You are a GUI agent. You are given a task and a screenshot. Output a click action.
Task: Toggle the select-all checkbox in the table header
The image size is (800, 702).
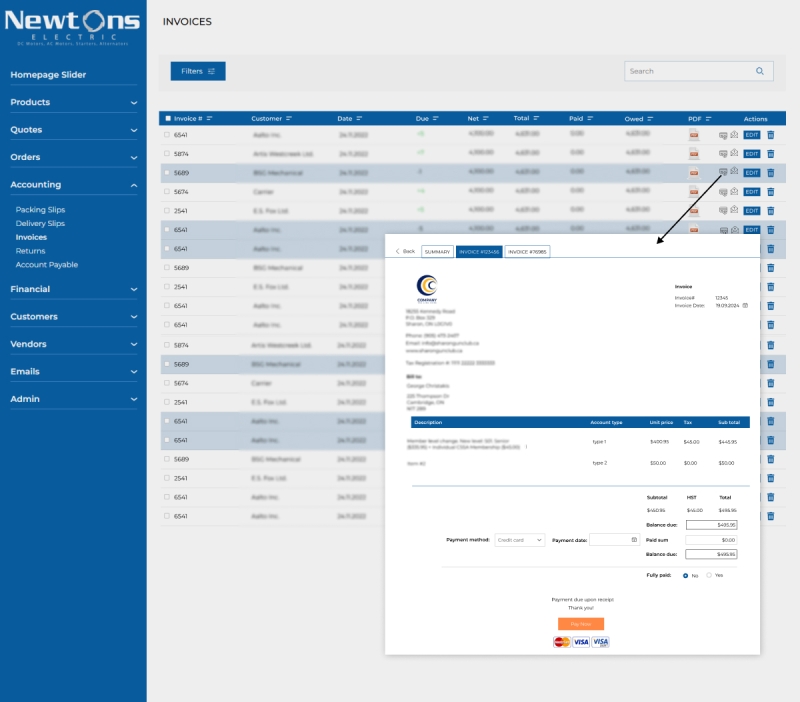[x=168, y=119]
